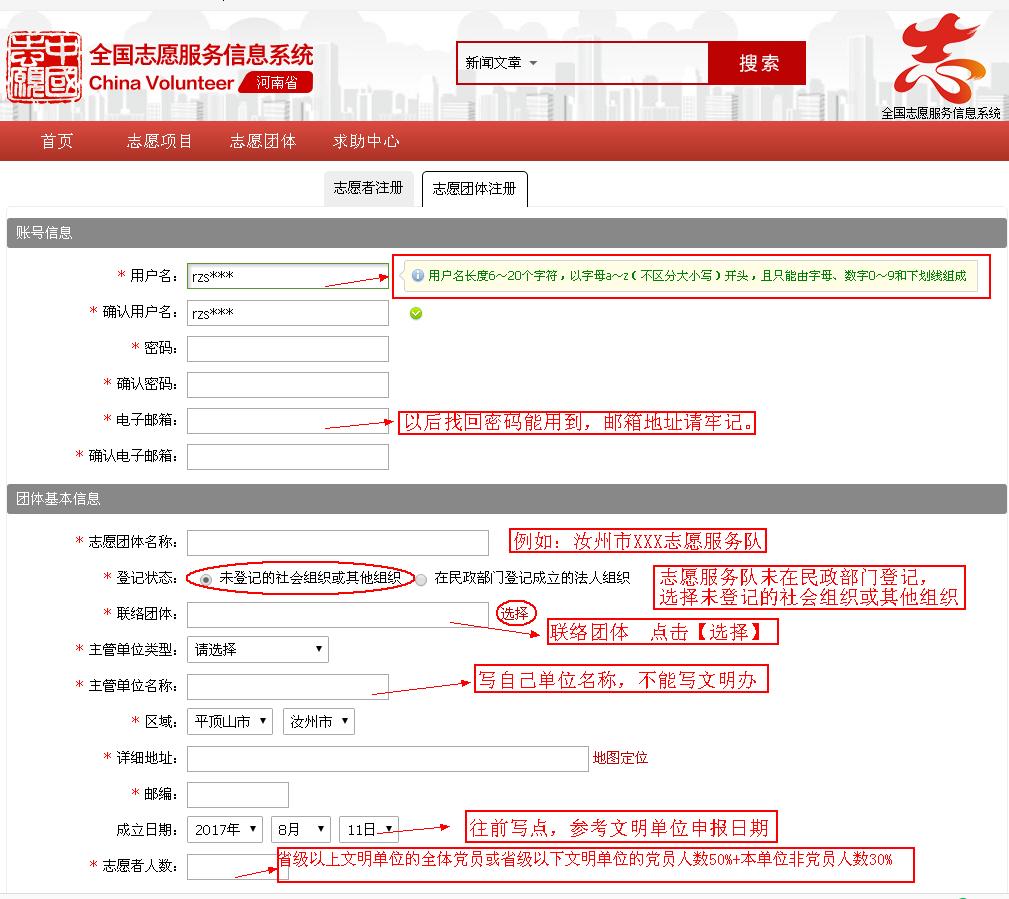Switch to the 志愿者注册 tab
1009x899 pixels.
[x=368, y=188]
